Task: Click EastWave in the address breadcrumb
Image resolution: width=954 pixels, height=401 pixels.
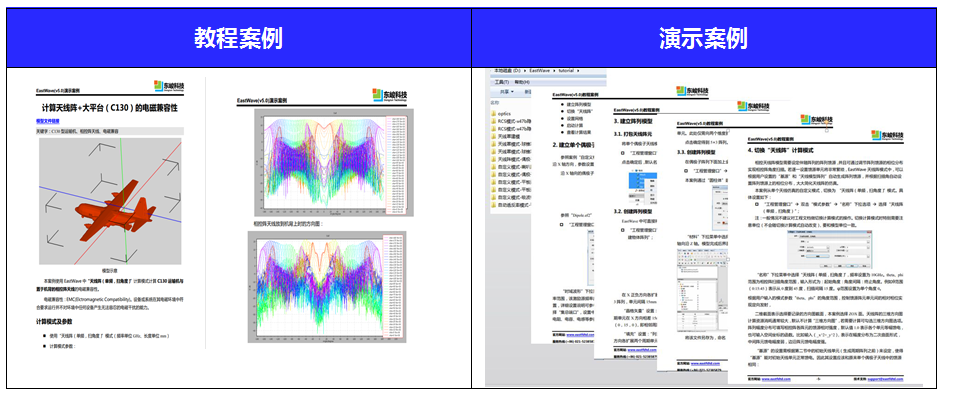Action: (x=538, y=71)
